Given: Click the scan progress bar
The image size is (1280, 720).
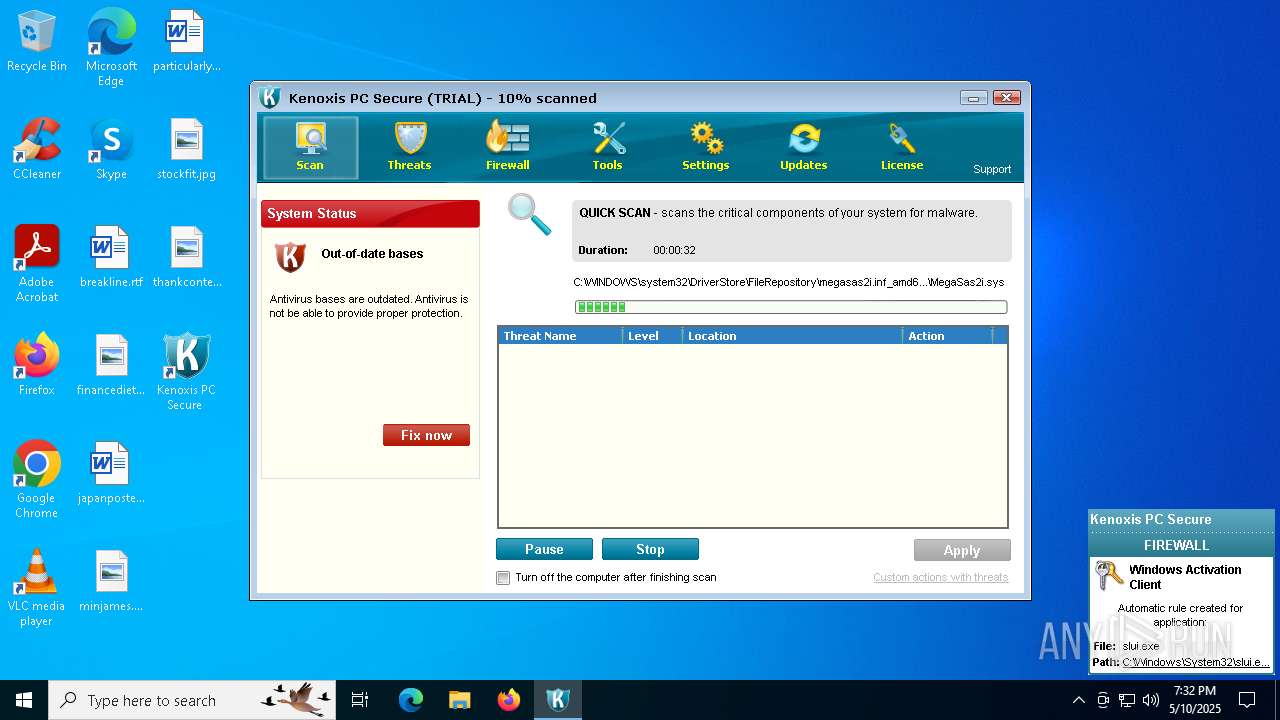Looking at the screenshot, I should tap(791, 307).
